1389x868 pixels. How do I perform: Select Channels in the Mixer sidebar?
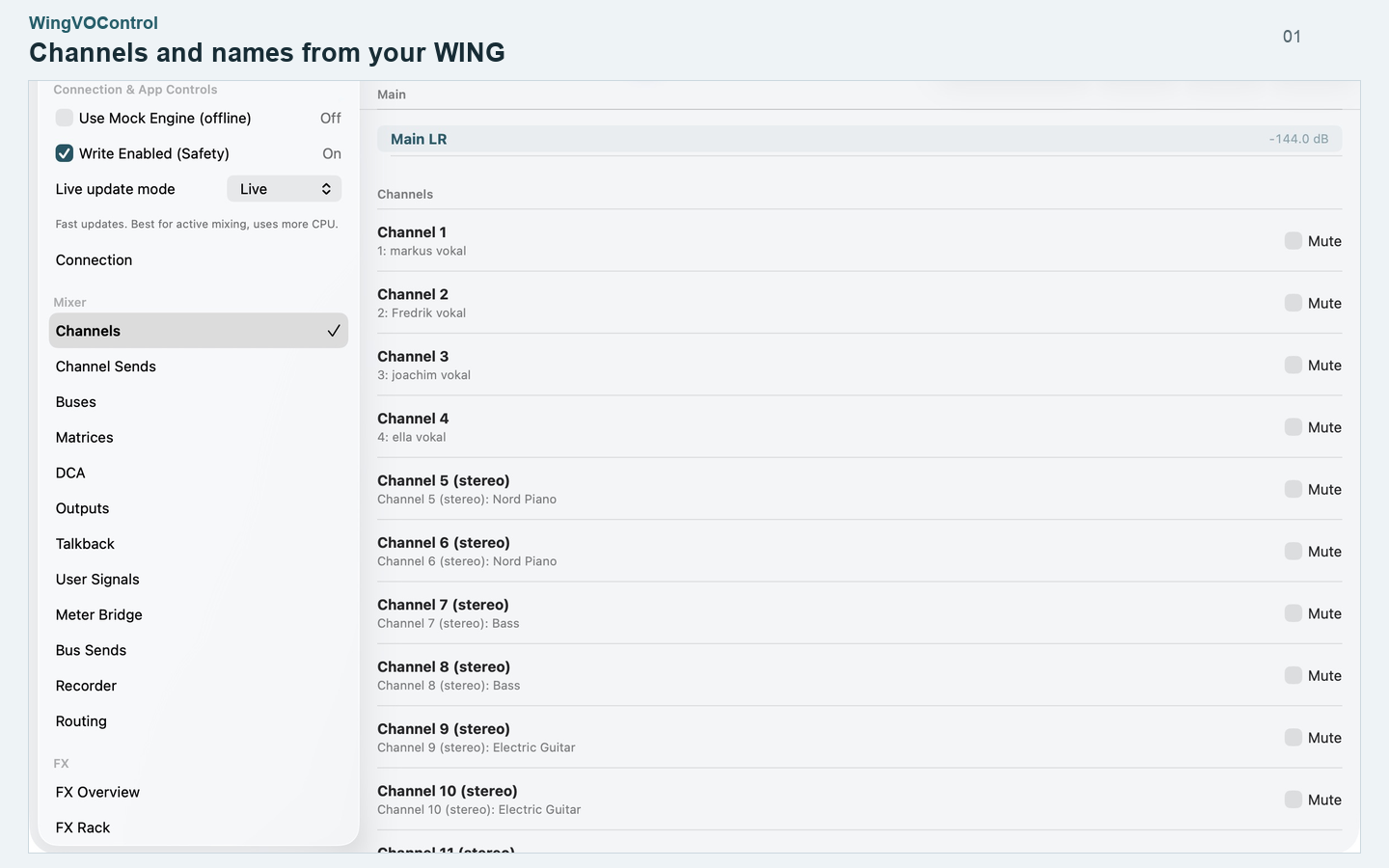click(x=199, y=331)
